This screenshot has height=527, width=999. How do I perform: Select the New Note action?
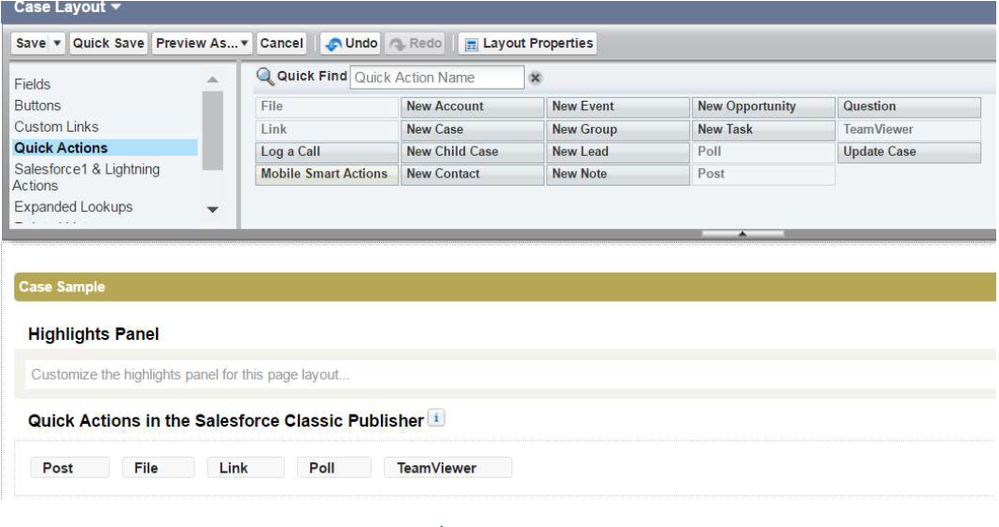[618, 174]
